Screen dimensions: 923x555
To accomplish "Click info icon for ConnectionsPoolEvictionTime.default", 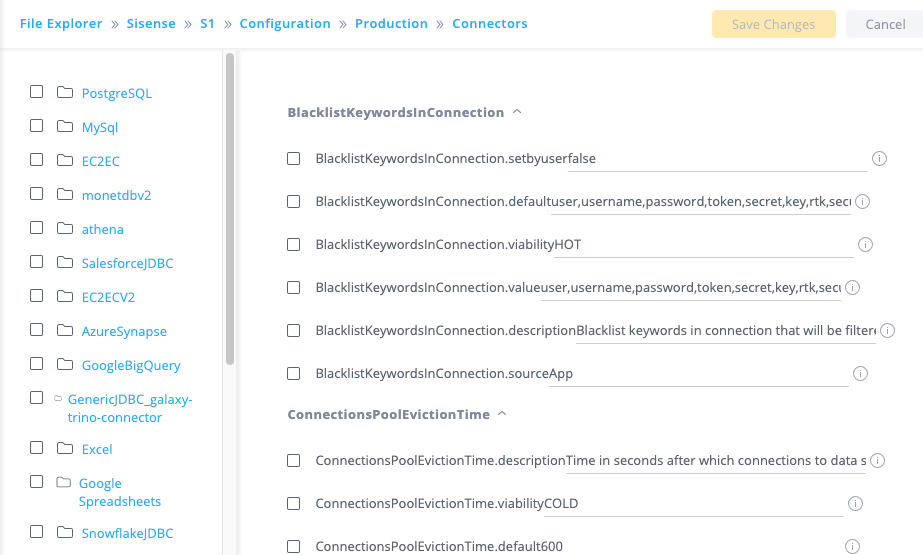I will (852, 546).
